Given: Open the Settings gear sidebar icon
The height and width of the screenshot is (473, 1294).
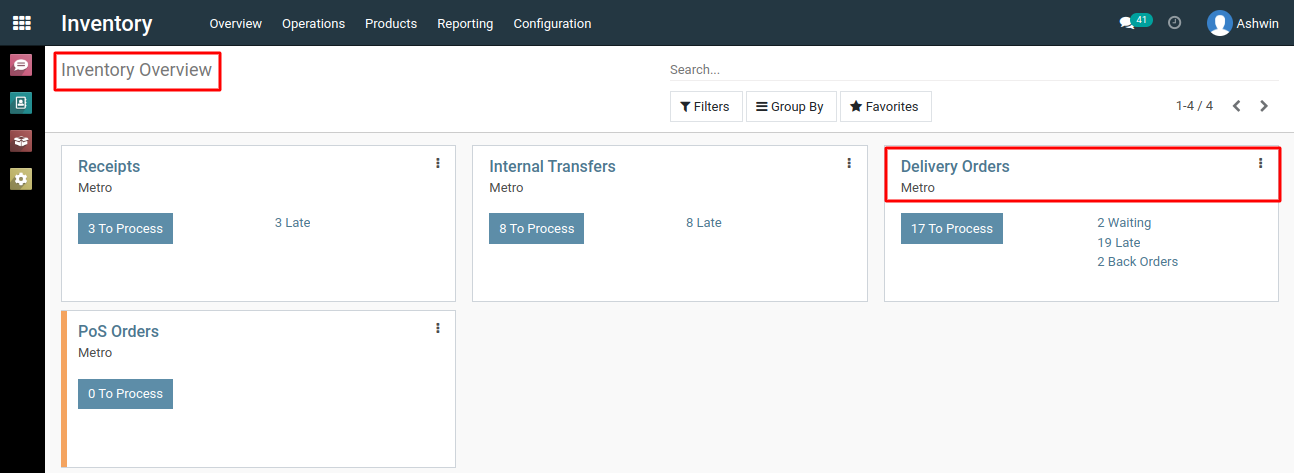Looking at the screenshot, I should (21, 179).
